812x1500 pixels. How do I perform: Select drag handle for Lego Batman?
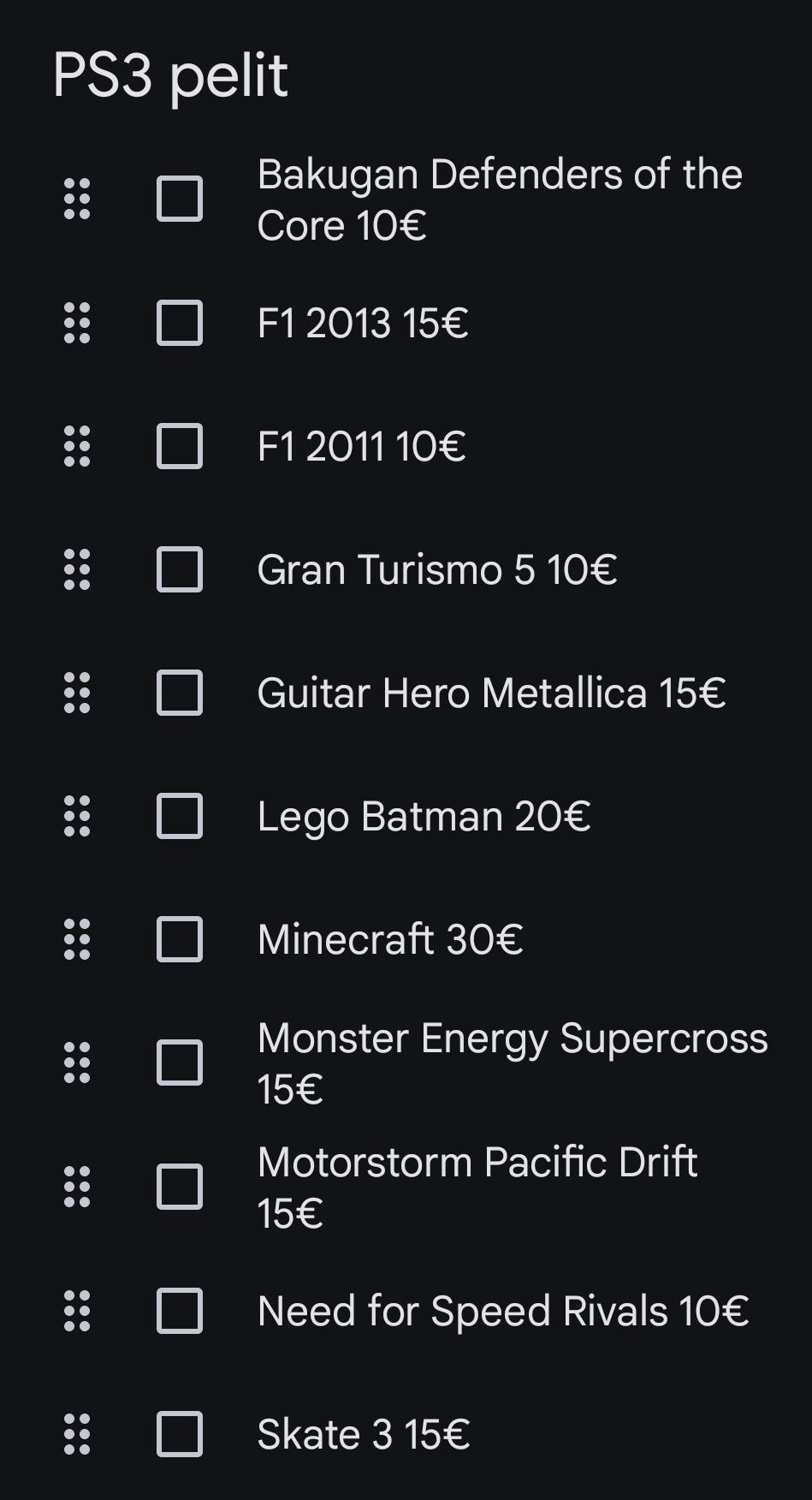click(77, 816)
